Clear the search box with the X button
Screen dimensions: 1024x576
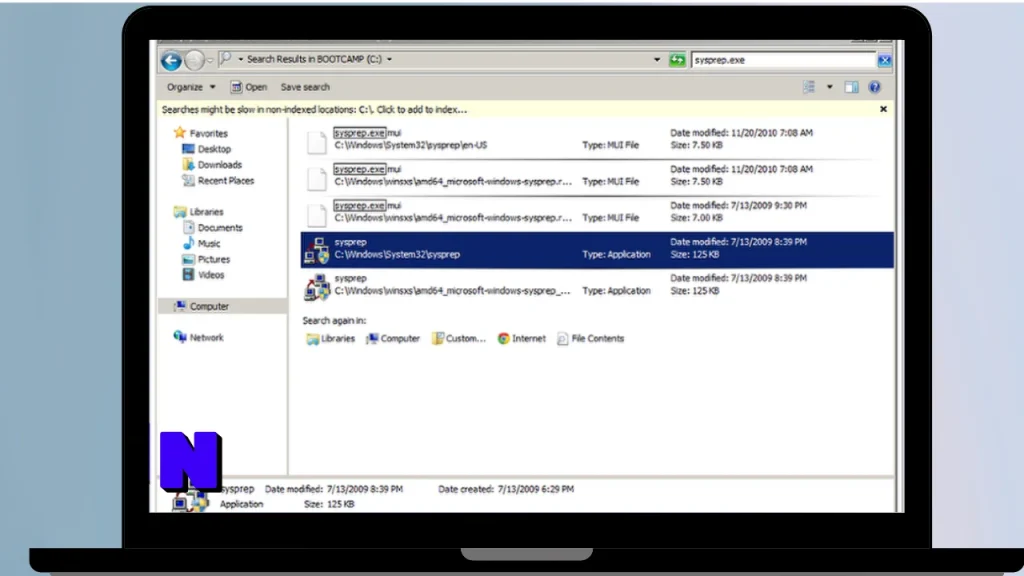coord(884,60)
